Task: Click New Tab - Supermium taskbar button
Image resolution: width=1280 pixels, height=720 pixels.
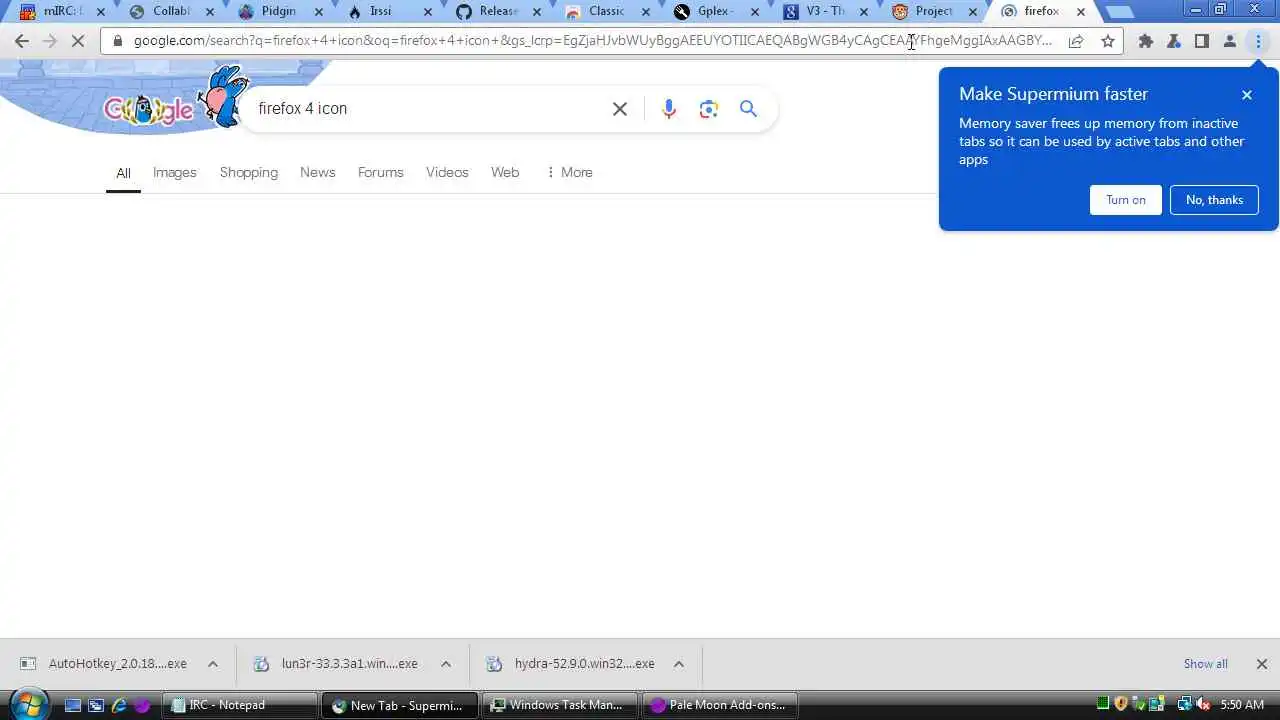Action: (x=400, y=705)
